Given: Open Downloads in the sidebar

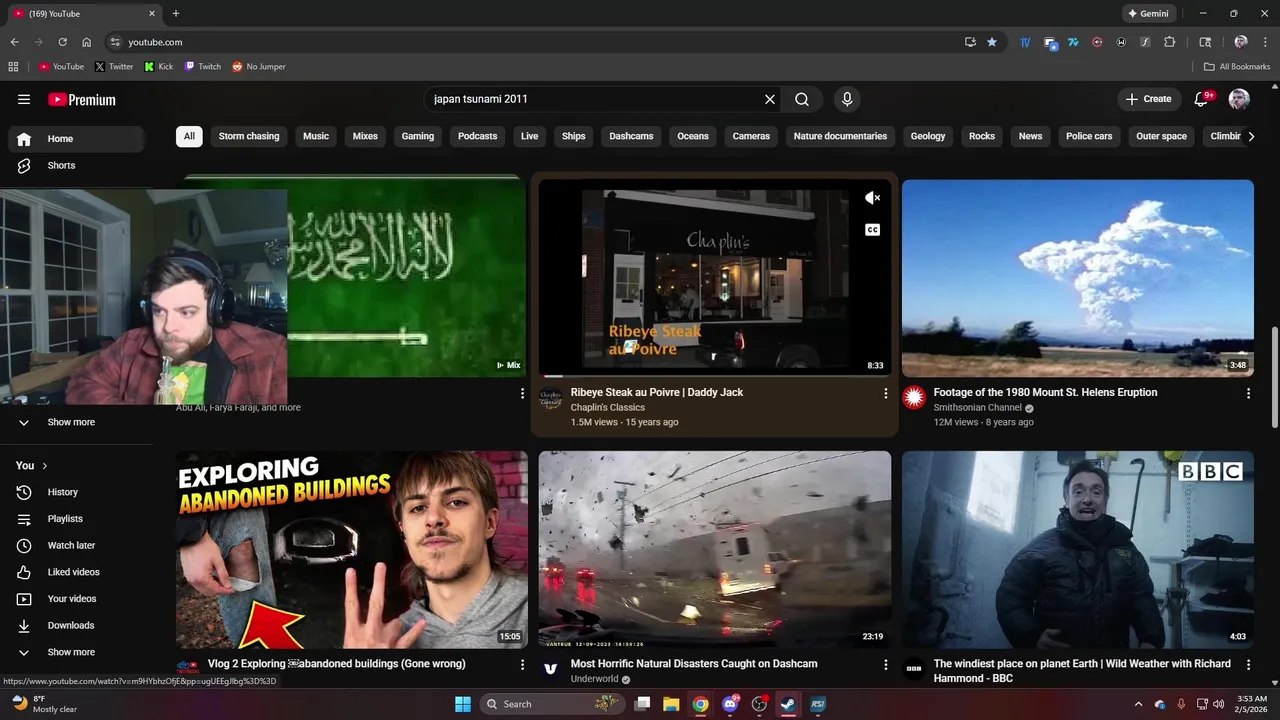Looking at the screenshot, I should [x=76, y=626].
